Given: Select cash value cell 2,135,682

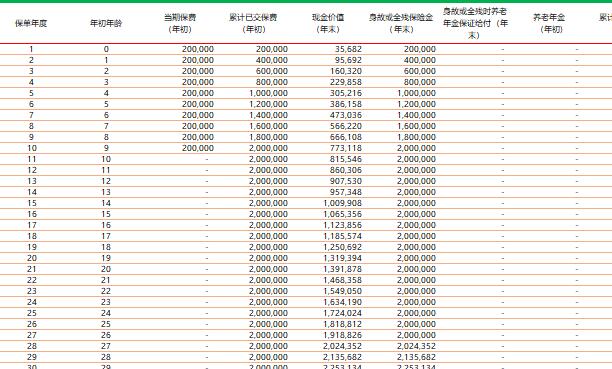Looking at the screenshot, I should (343, 357).
